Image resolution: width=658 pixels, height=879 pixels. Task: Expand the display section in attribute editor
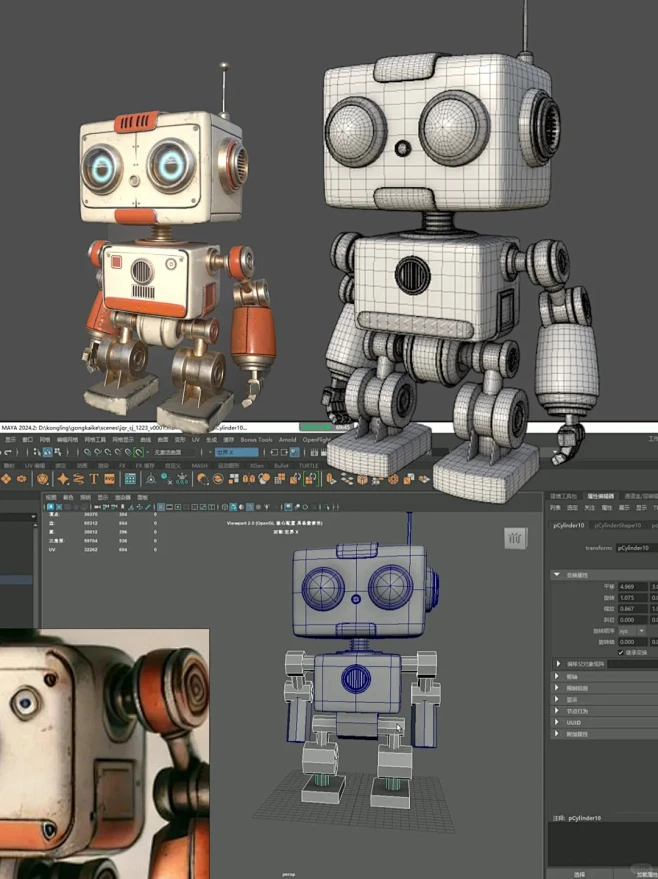point(557,699)
